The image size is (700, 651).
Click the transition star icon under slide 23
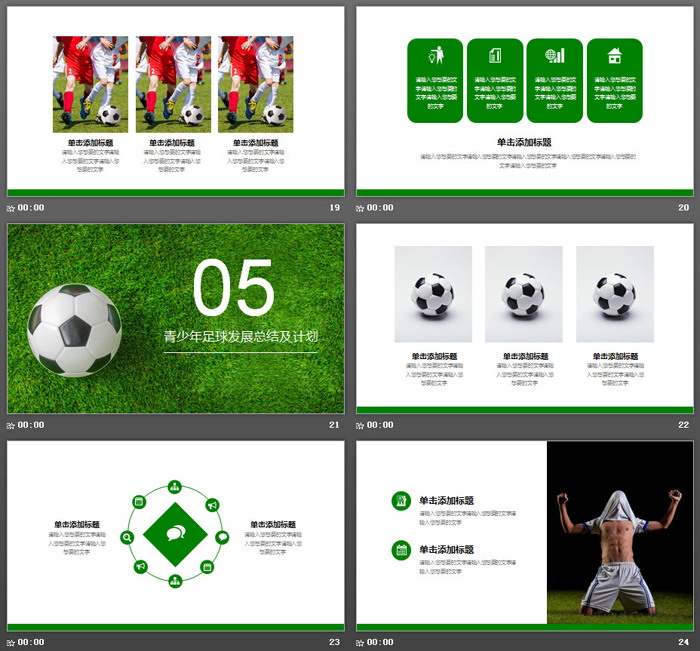(11, 642)
